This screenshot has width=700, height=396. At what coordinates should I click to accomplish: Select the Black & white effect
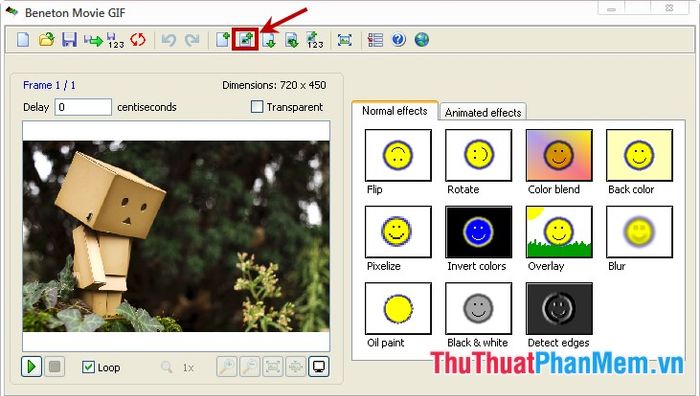(479, 308)
